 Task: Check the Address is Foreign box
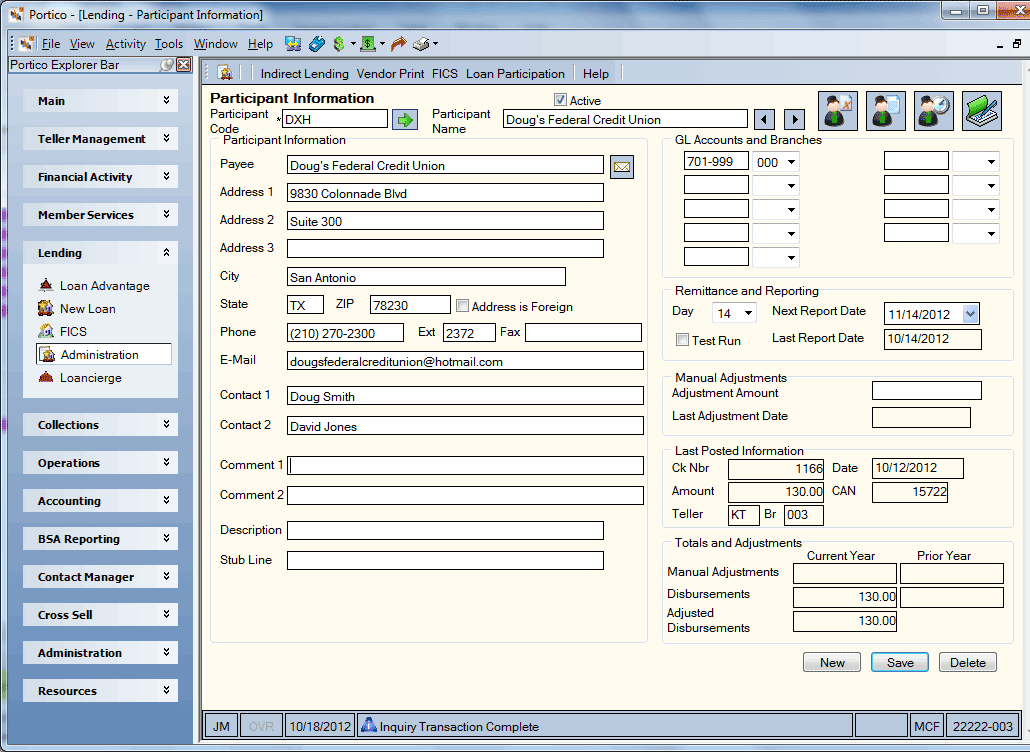(x=462, y=306)
